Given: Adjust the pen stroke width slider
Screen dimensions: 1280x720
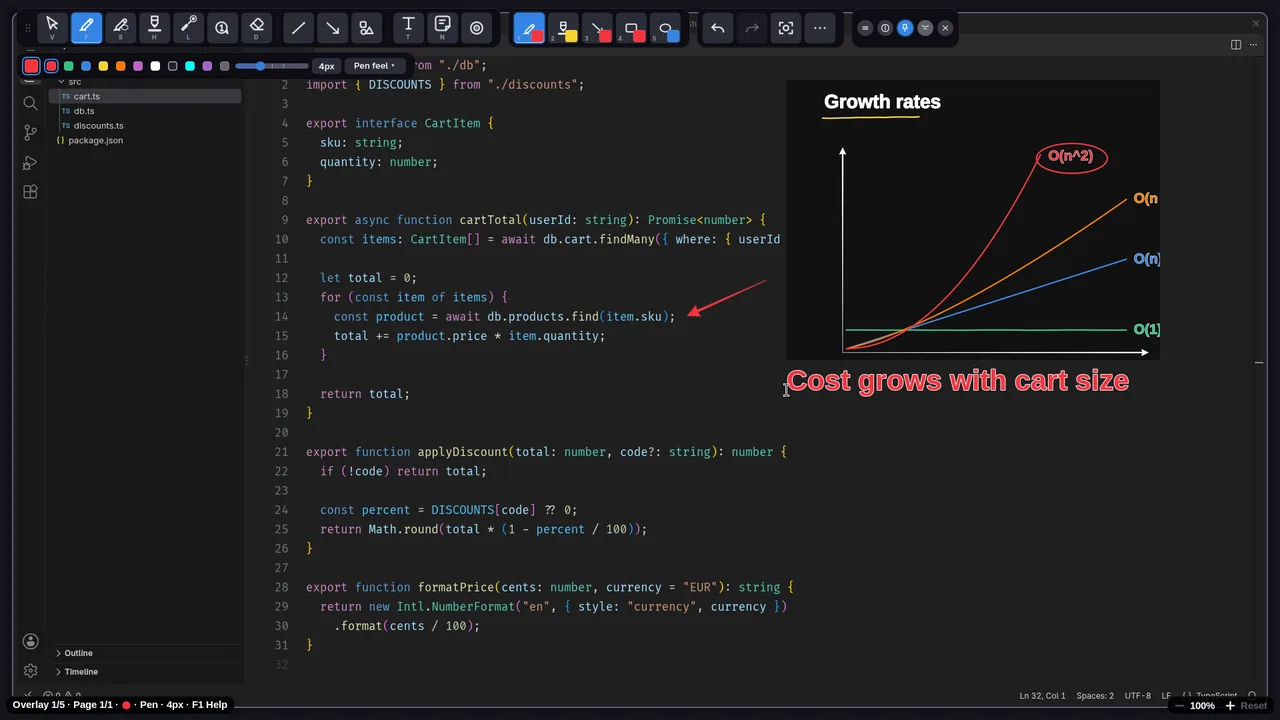Looking at the screenshot, I should 272,66.
